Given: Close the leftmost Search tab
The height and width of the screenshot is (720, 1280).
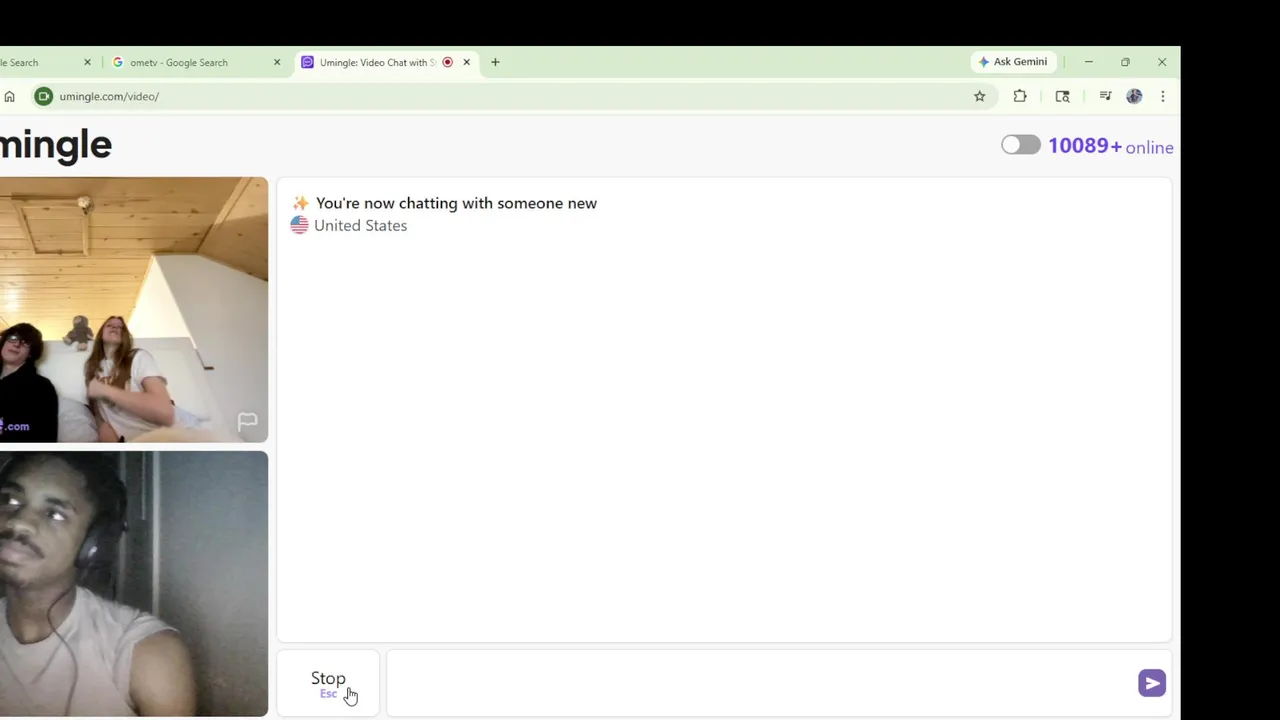Looking at the screenshot, I should point(87,62).
